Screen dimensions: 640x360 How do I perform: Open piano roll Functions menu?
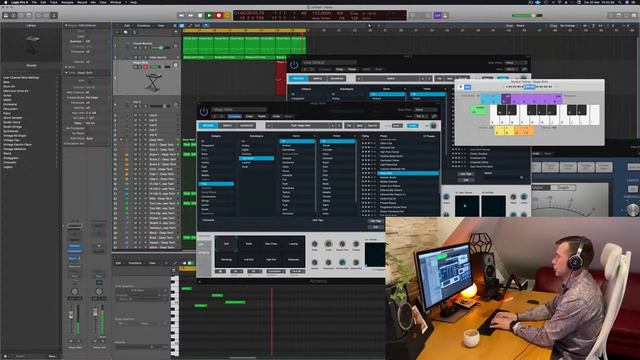(x=135, y=263)
